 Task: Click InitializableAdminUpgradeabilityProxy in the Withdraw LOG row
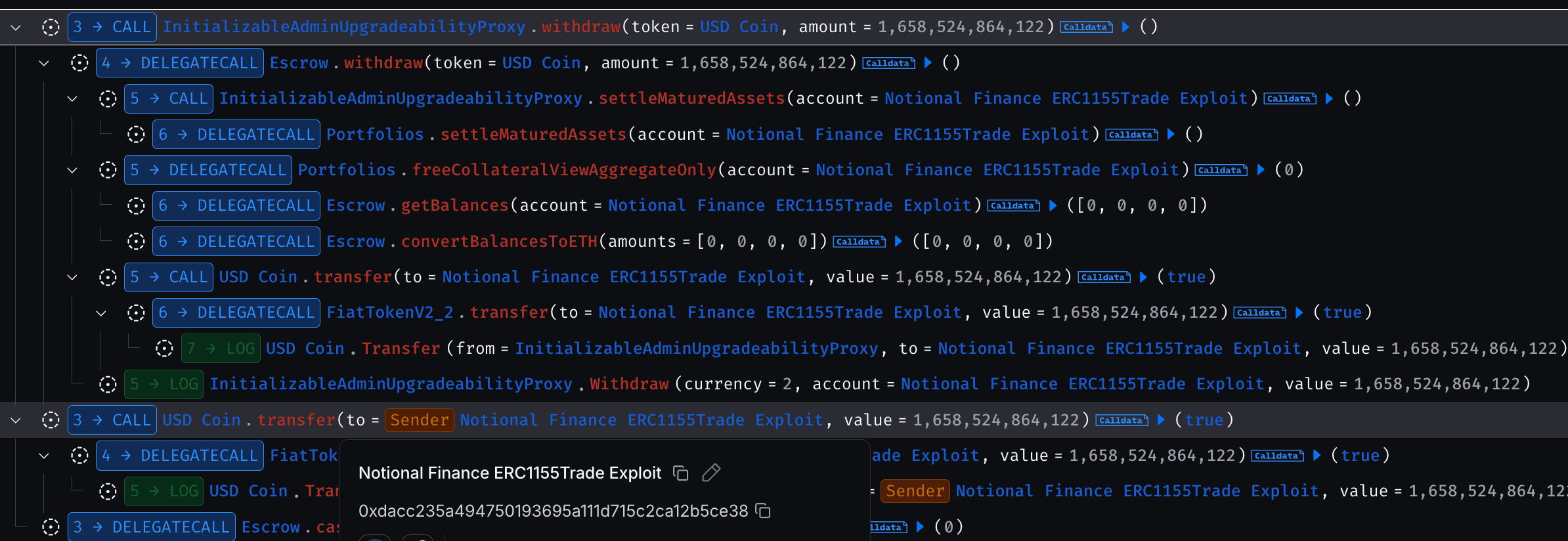tap(391, 384)
